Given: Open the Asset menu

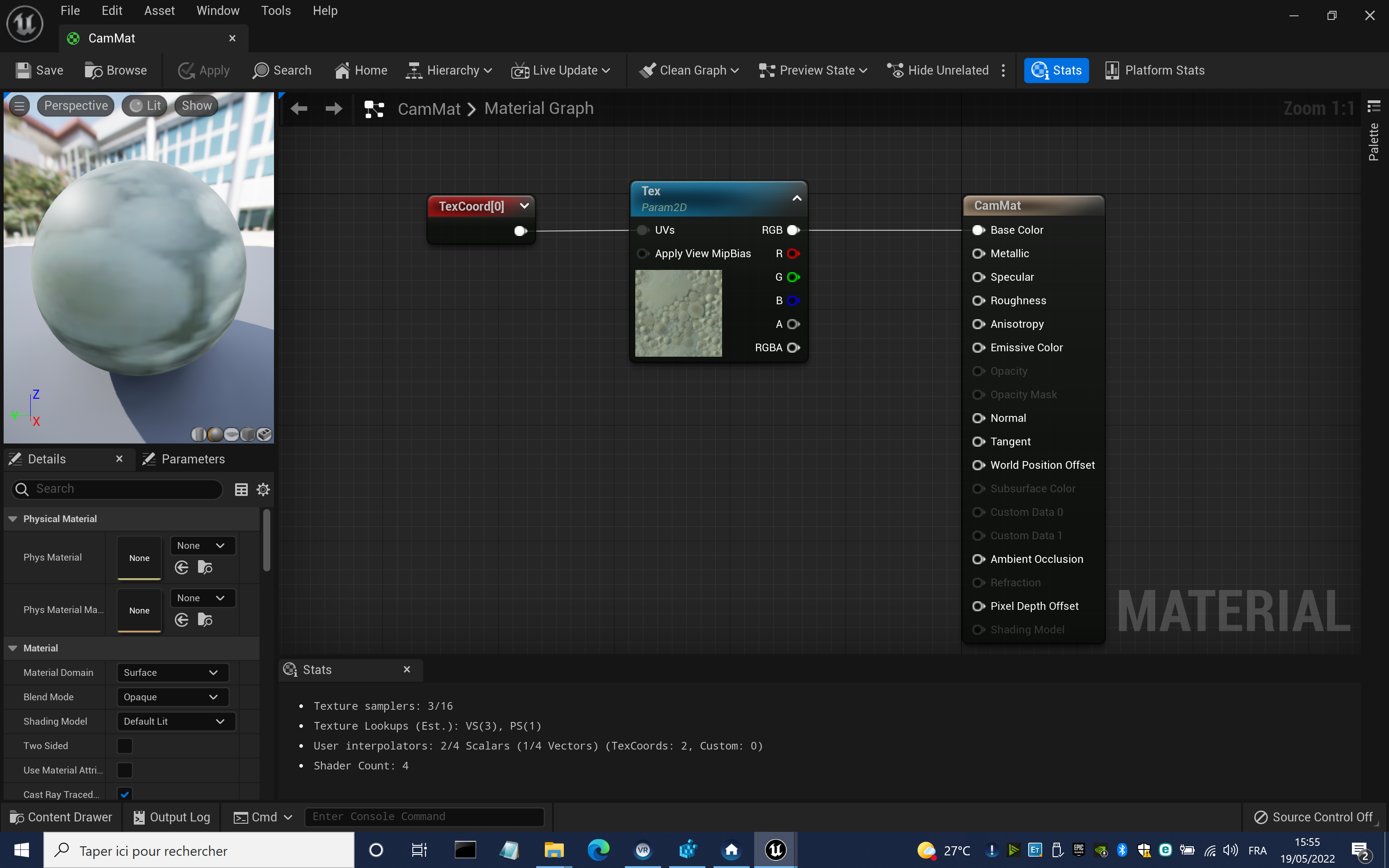Looking at the screenshot, I should (x=159, y=10).
